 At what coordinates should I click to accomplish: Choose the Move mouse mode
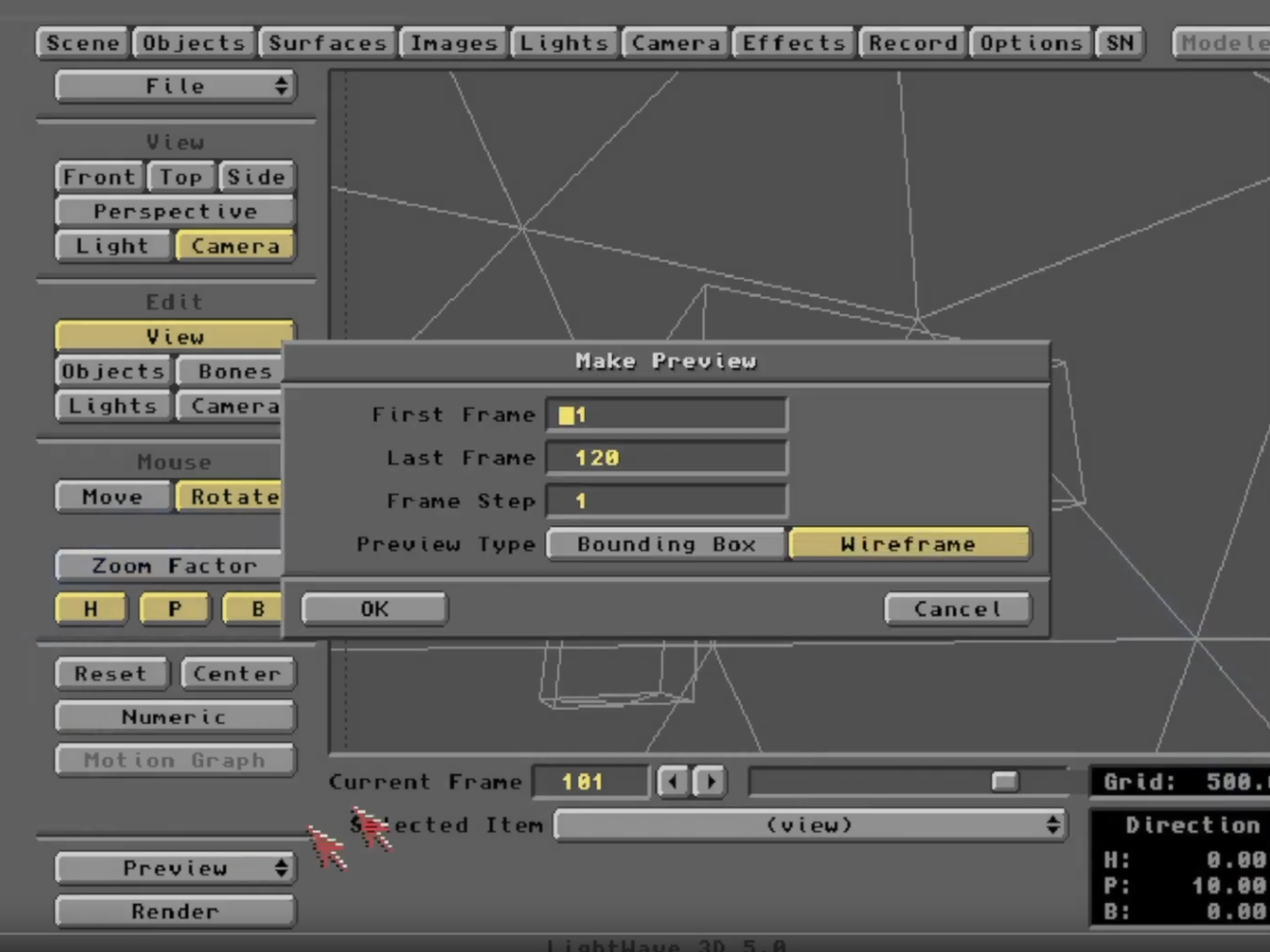113,497
